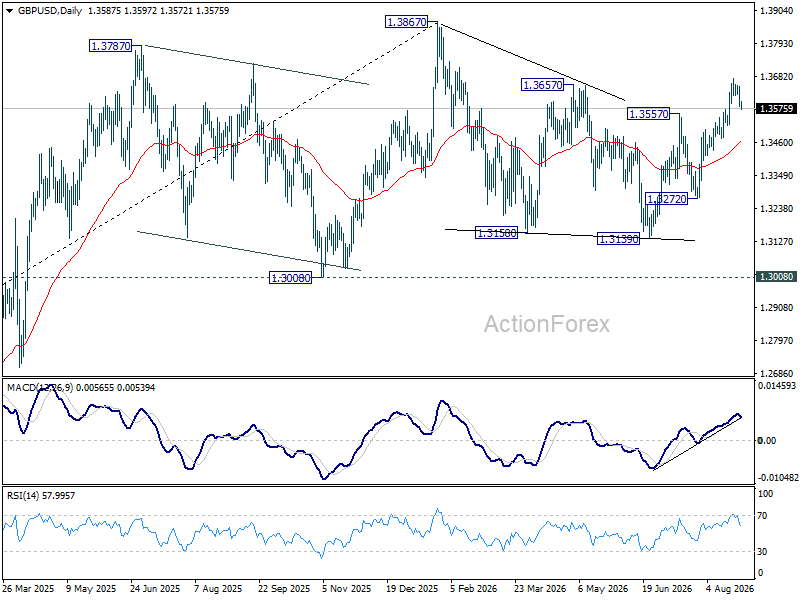The height and width of the screenshot is (600, 800).
Task: Select the 5 Nov 2025 date marker
Action: 346,588
